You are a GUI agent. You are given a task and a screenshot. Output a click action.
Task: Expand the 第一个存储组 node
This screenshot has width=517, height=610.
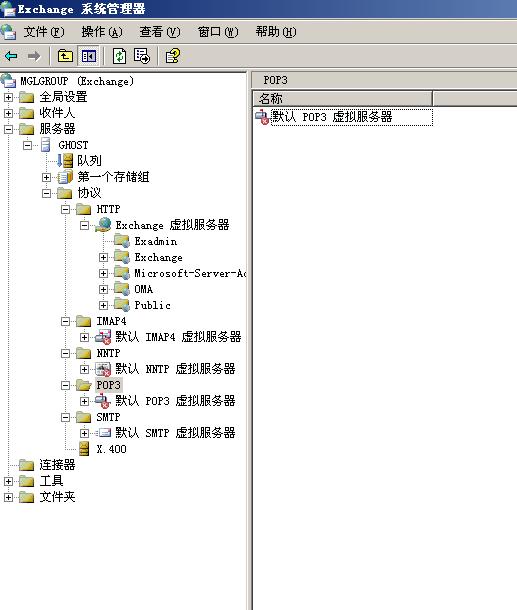coord(46,177)
